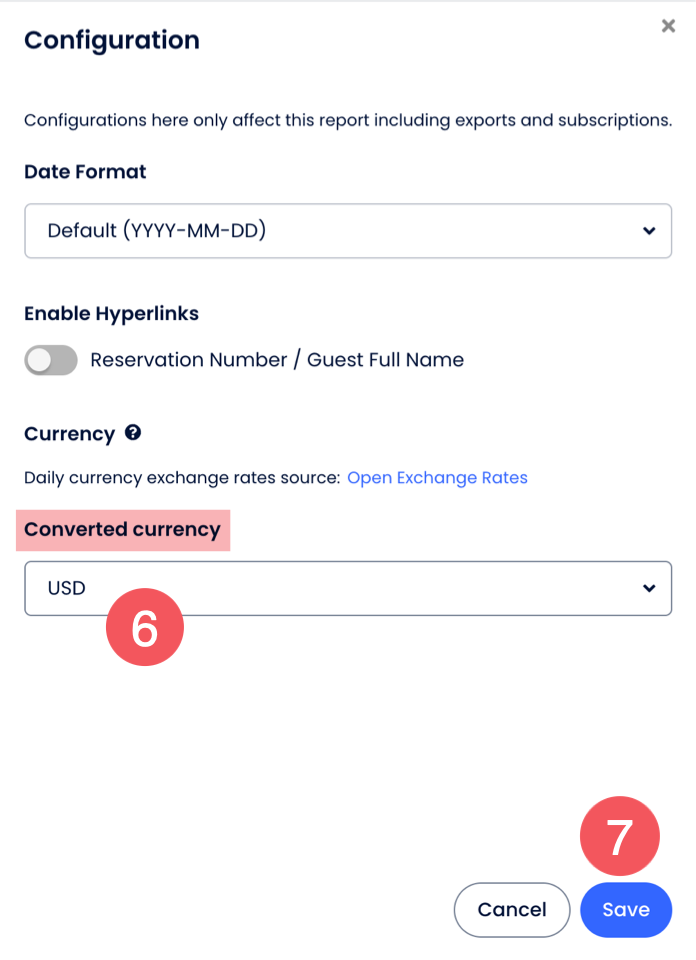The height and width of the screenshot is (960, 696).
Task: Click the Daily currency exchange rates source text
Action: coord(181,478)
